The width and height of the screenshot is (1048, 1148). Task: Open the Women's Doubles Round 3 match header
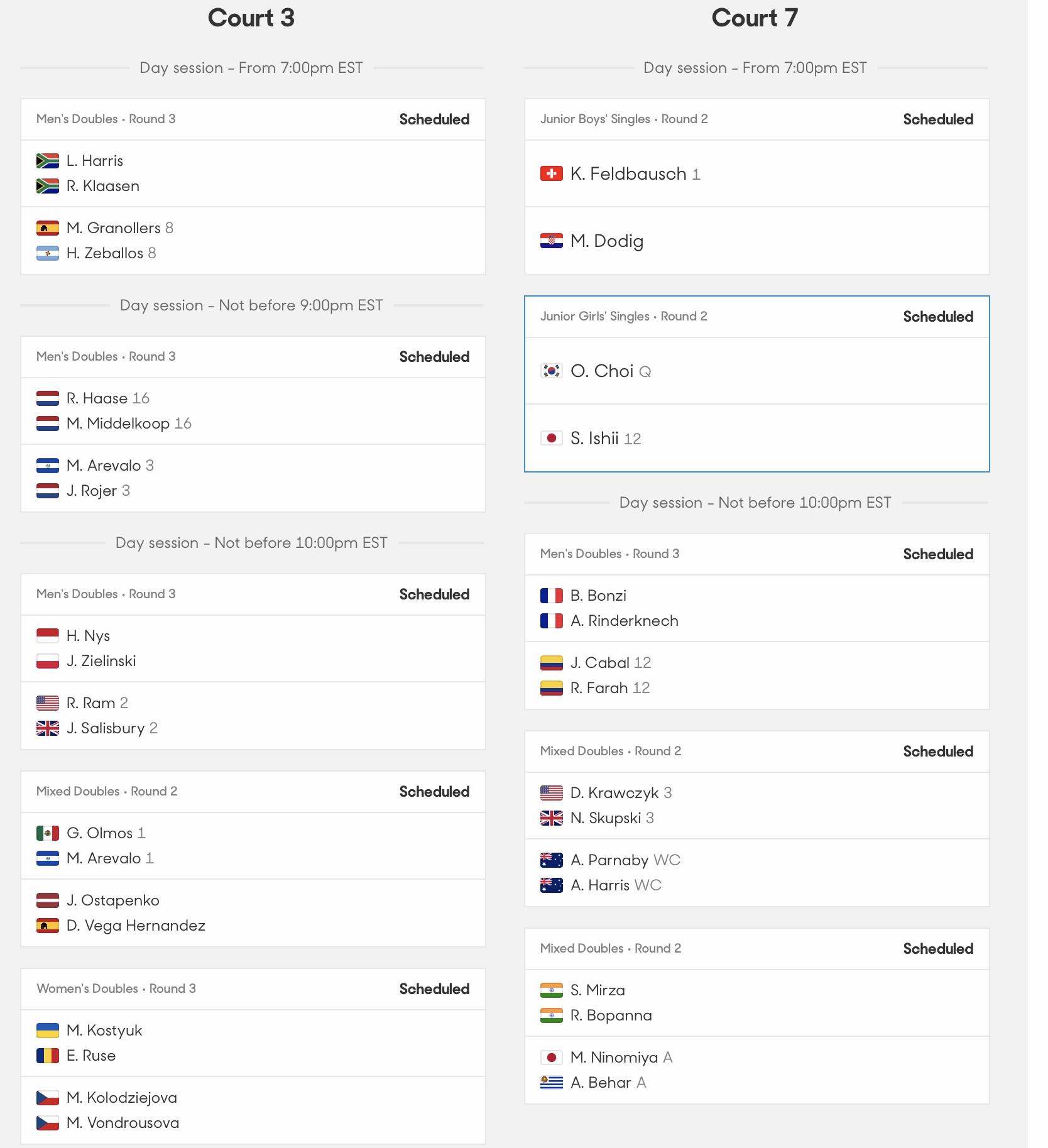[x=253, y=989]
